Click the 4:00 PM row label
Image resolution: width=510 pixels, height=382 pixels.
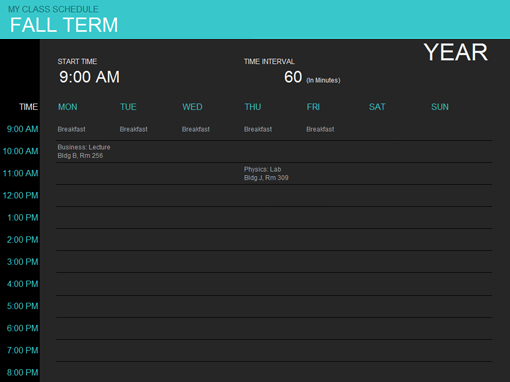[23, 284]
